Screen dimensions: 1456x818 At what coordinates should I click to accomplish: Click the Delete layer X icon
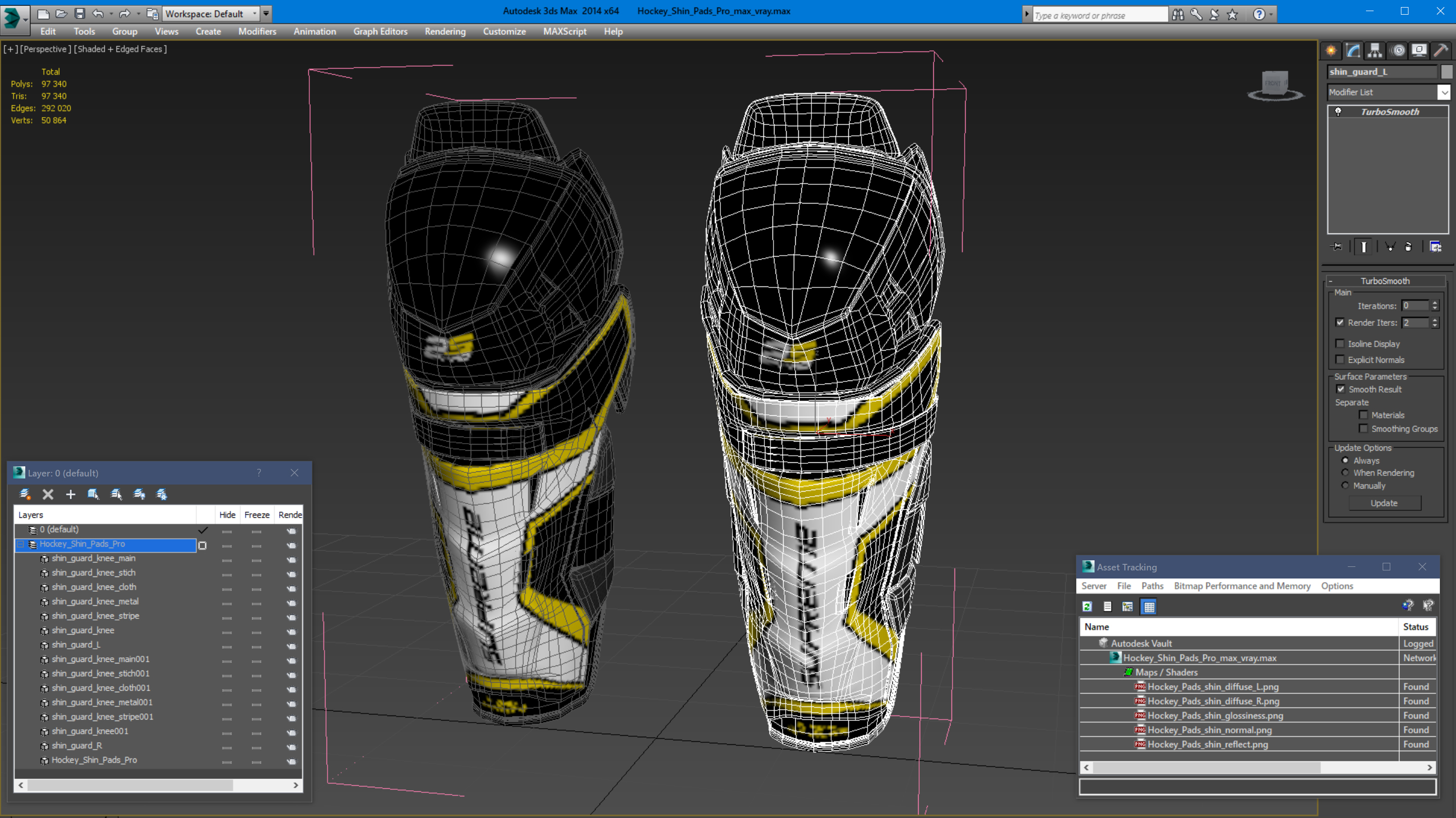tap(48, 495)
